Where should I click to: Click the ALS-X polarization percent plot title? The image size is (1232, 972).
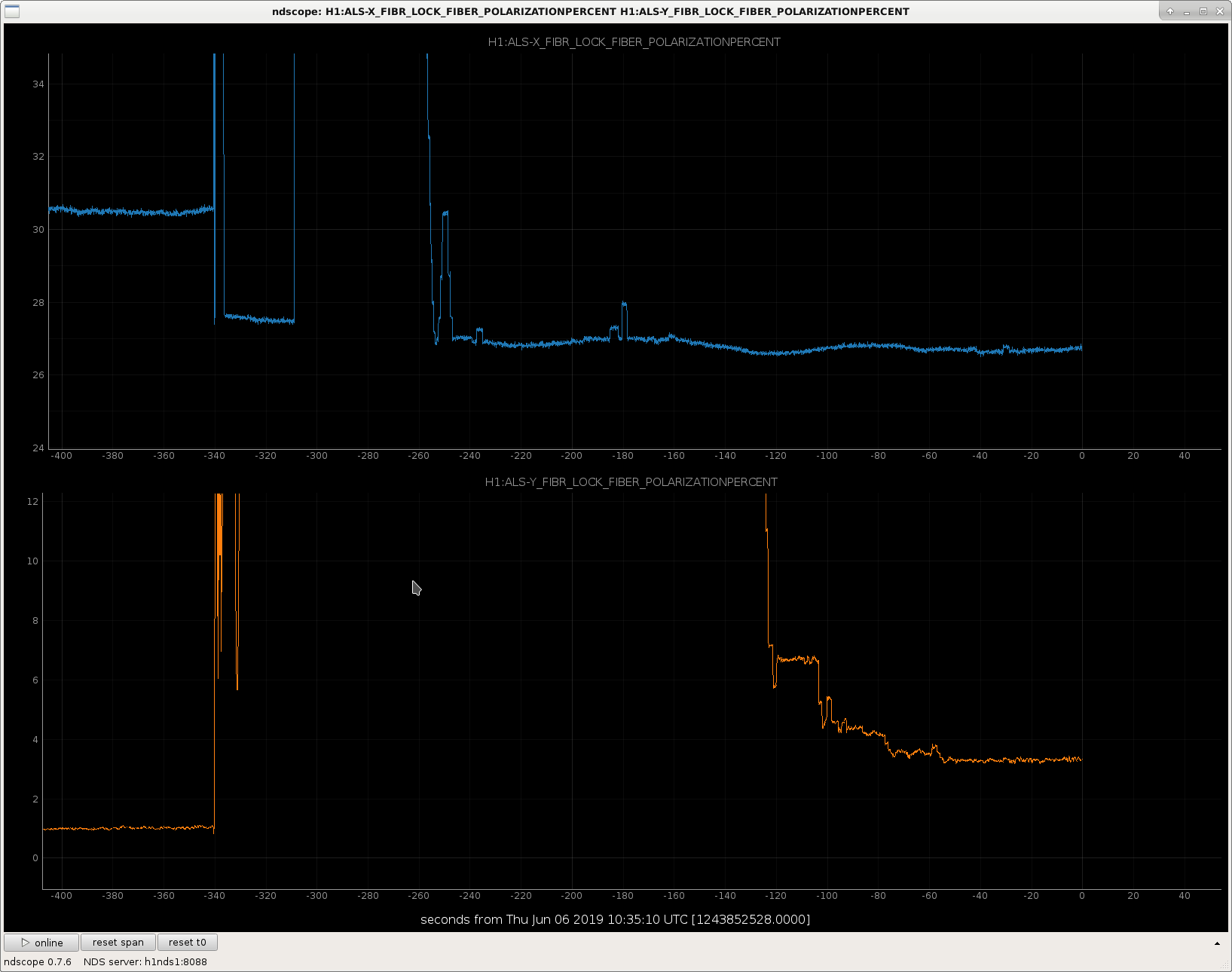click(x=634, y=42)
